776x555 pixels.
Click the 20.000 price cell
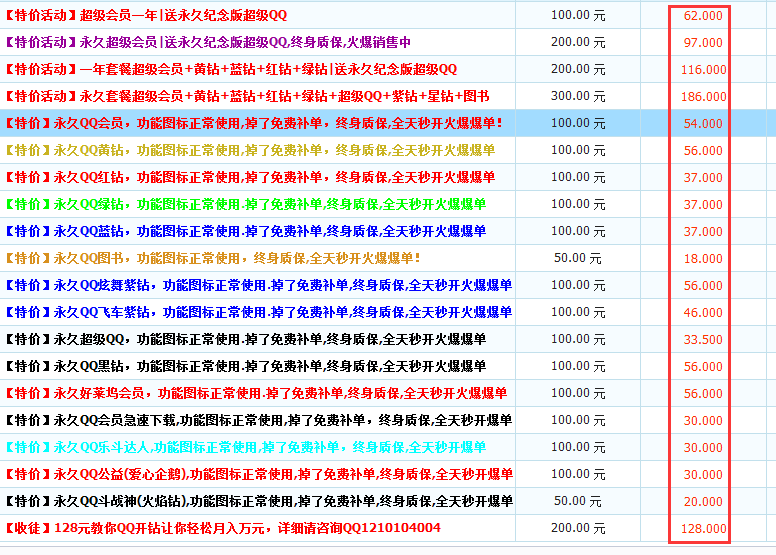[x=703, y=501]
